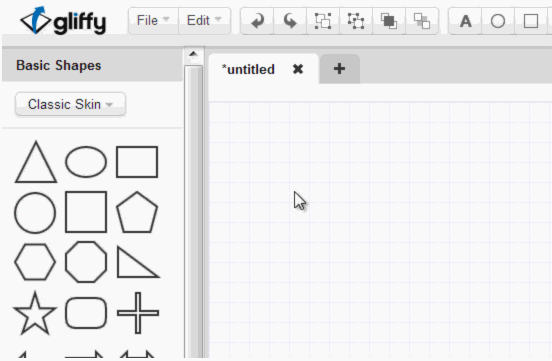Pick the pentagon shape

tap(137, 212)
